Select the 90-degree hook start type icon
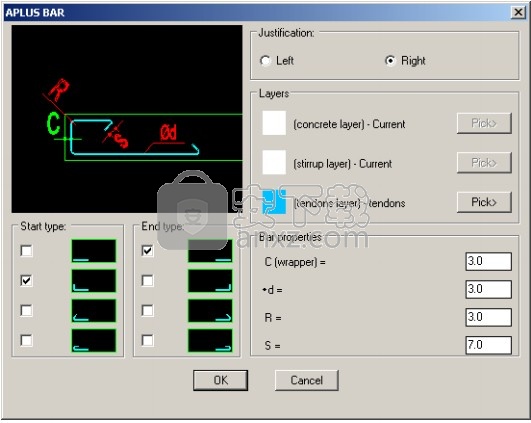Screen dimensions: 531x423 [94, 280]
